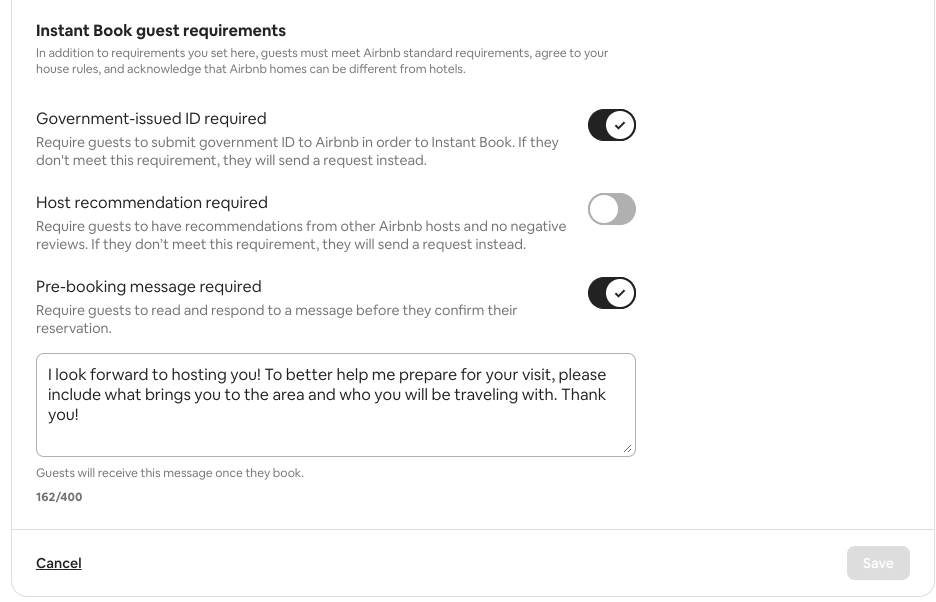Cancel the Instant Book changes
The height and width of the screenshot is (602, 936).
[59, 563]
